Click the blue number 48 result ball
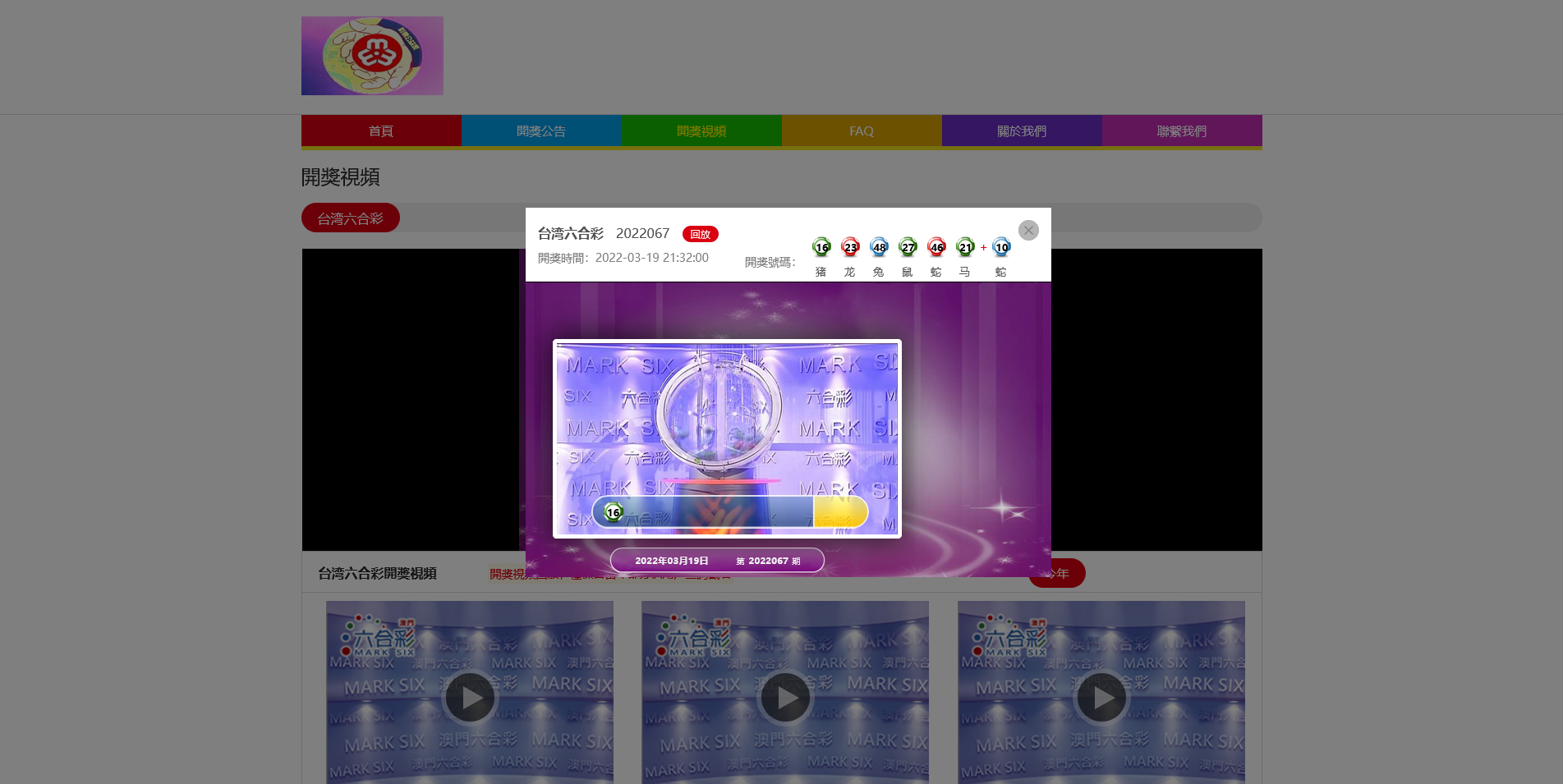This screenshot has height=784, width=1563. coord(879,247)
